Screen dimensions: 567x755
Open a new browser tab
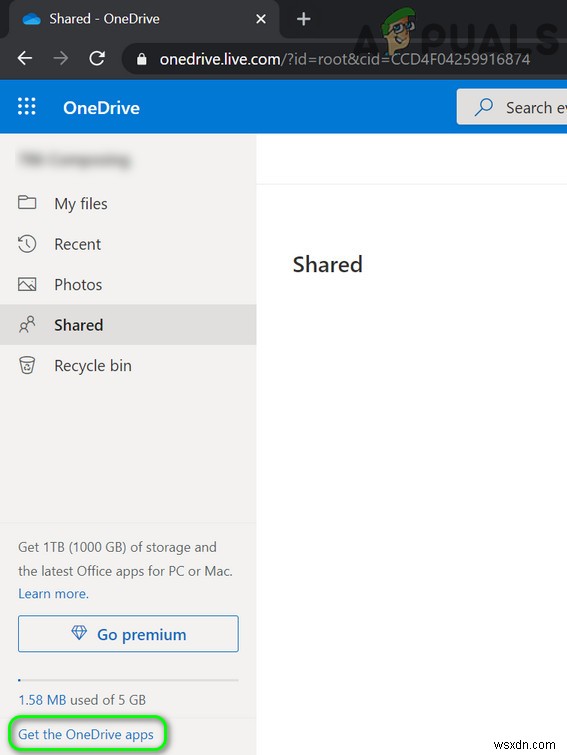(304, 19)
